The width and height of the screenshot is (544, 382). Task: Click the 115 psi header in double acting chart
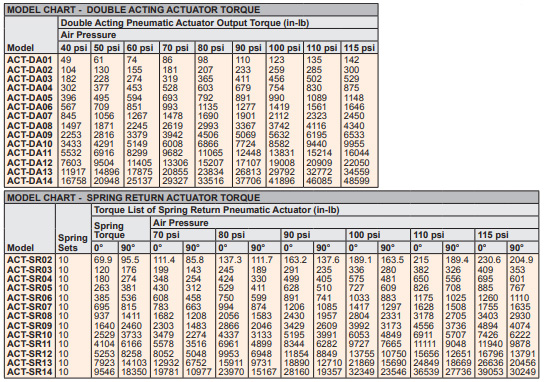point(359,48)
